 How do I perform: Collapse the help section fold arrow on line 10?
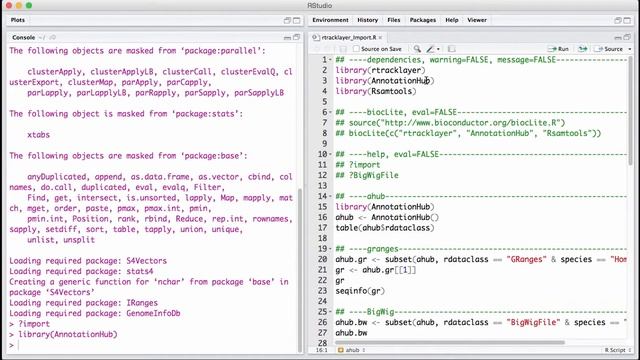(331, 154)
